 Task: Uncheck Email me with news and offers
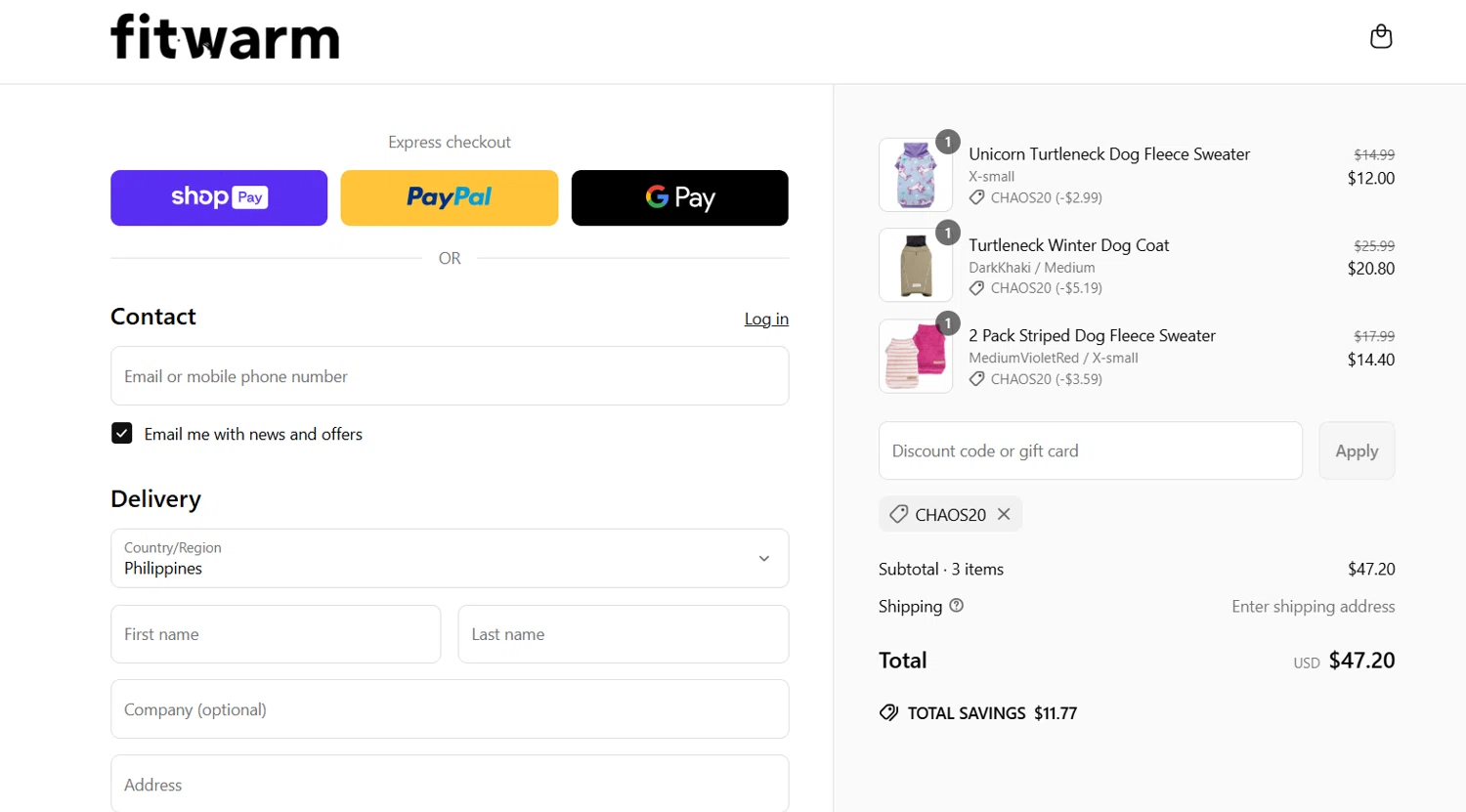(x=122, y=433)
